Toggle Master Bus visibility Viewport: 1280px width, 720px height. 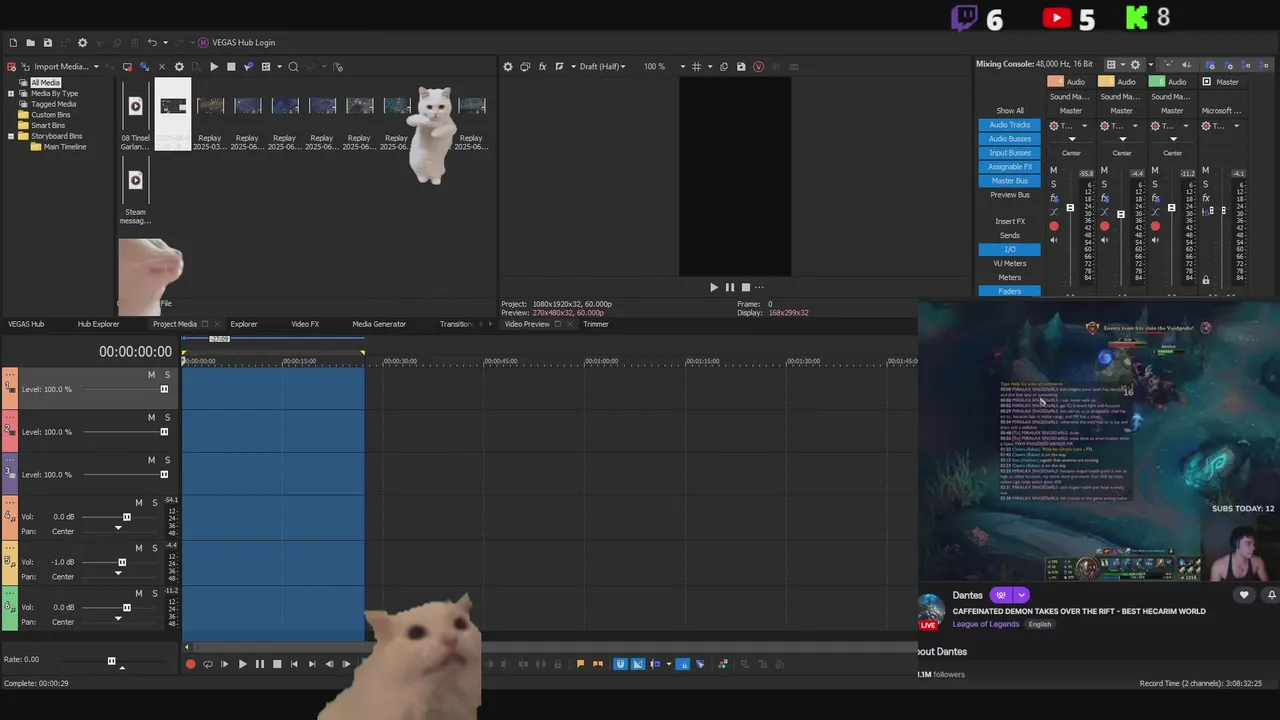(x=1009, y=181)
